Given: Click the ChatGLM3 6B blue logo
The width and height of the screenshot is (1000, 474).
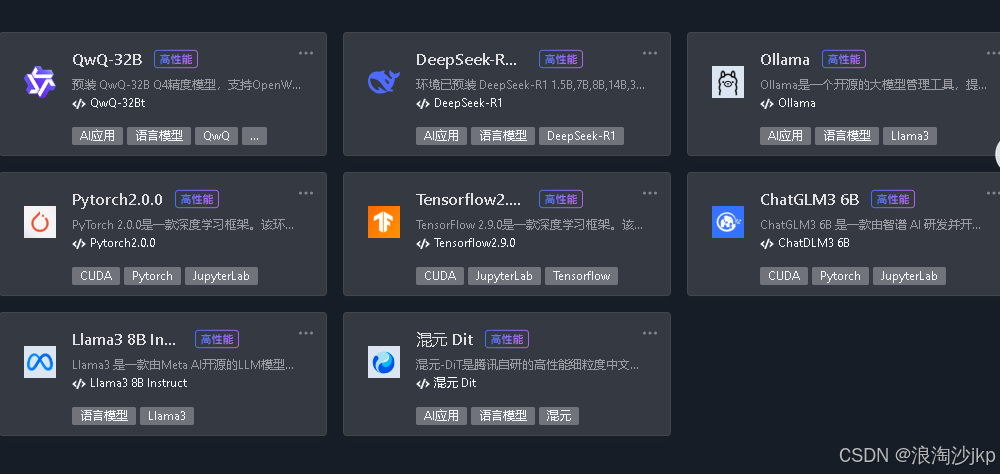Looking at the screenshot, I should click(x=728, y=222).
